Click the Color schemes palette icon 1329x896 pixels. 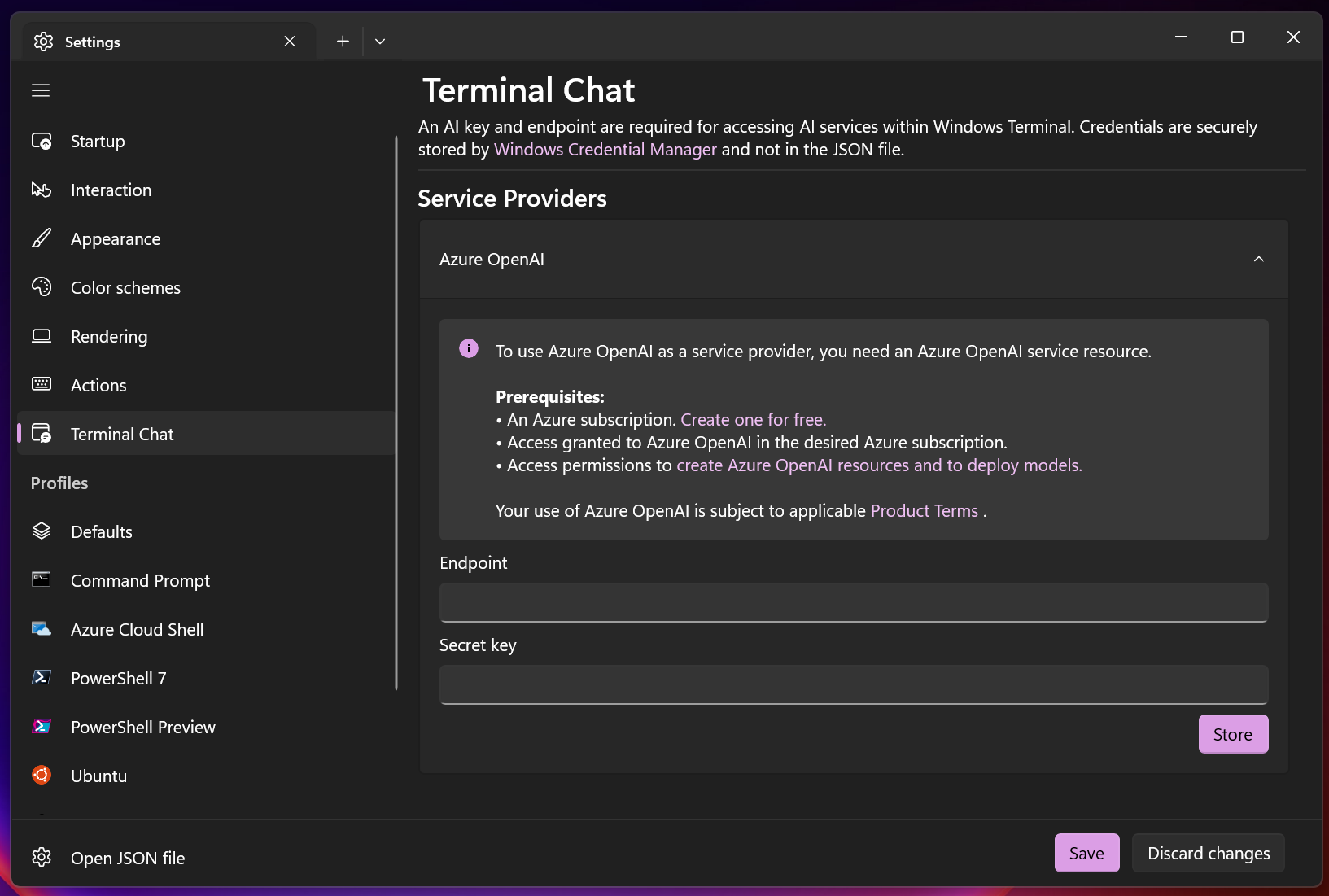[42, 286]
